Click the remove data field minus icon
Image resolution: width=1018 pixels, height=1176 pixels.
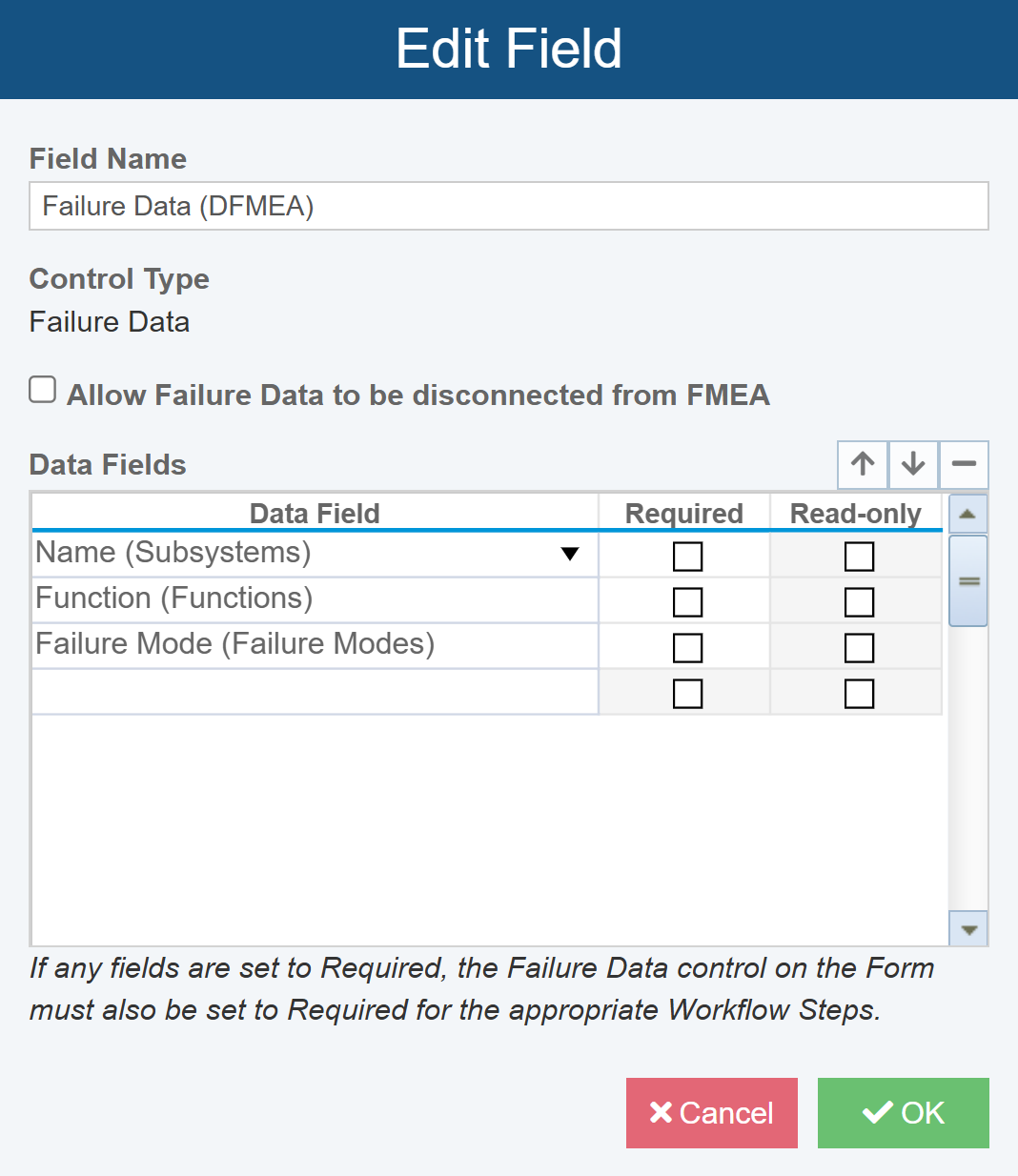click(964, 464)
